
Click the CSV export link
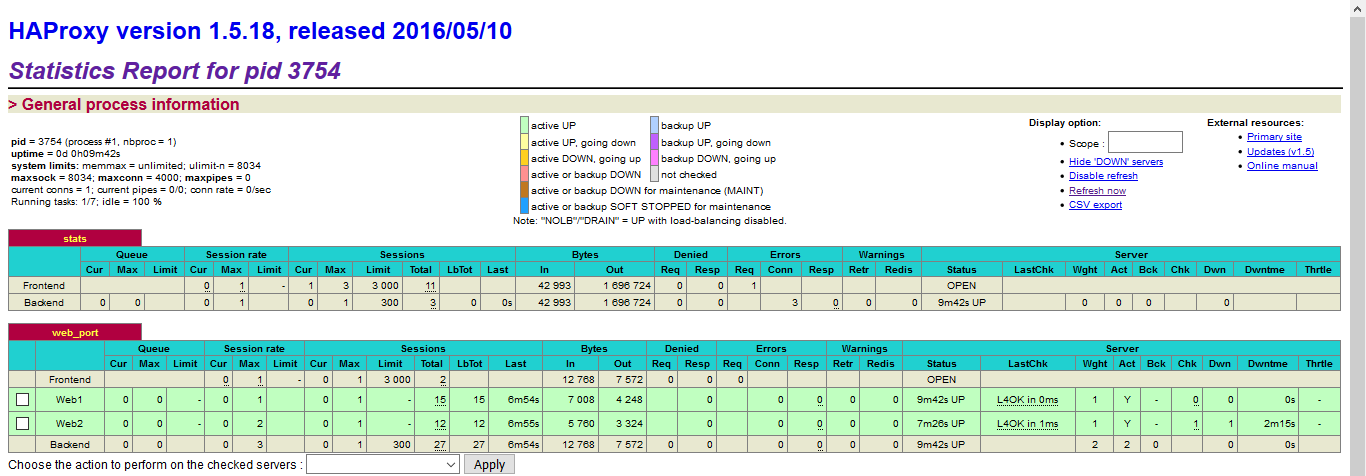coord(1095,205)
